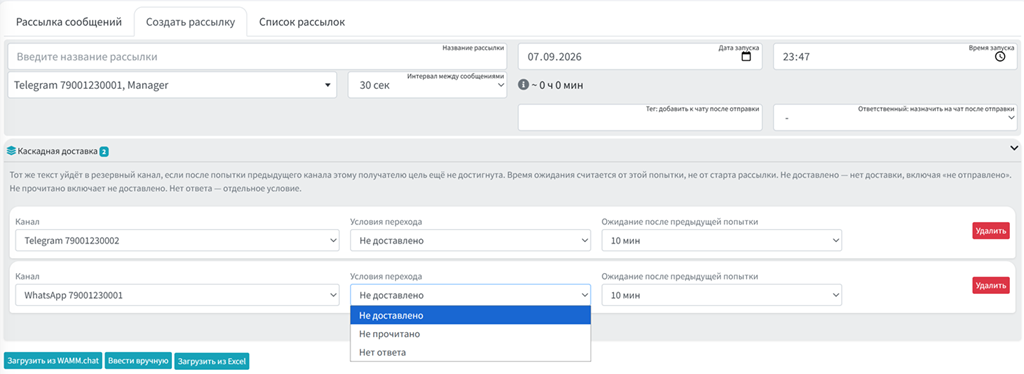The image size is (1024, 374).
Task: Choose Не доставлено option in open list
Action: [470, 315]
